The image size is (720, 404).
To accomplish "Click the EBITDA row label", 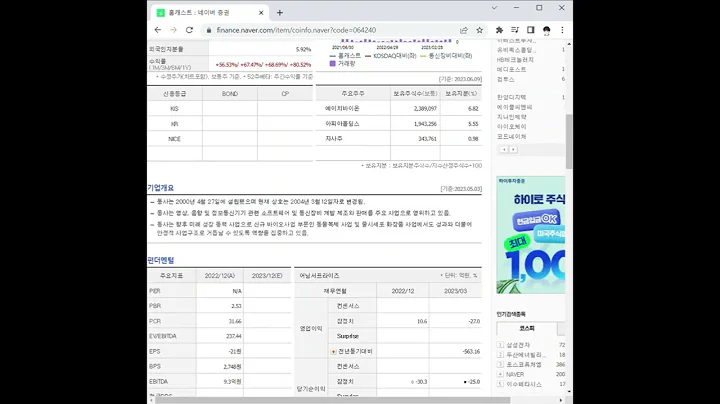I will click(158, 382).
